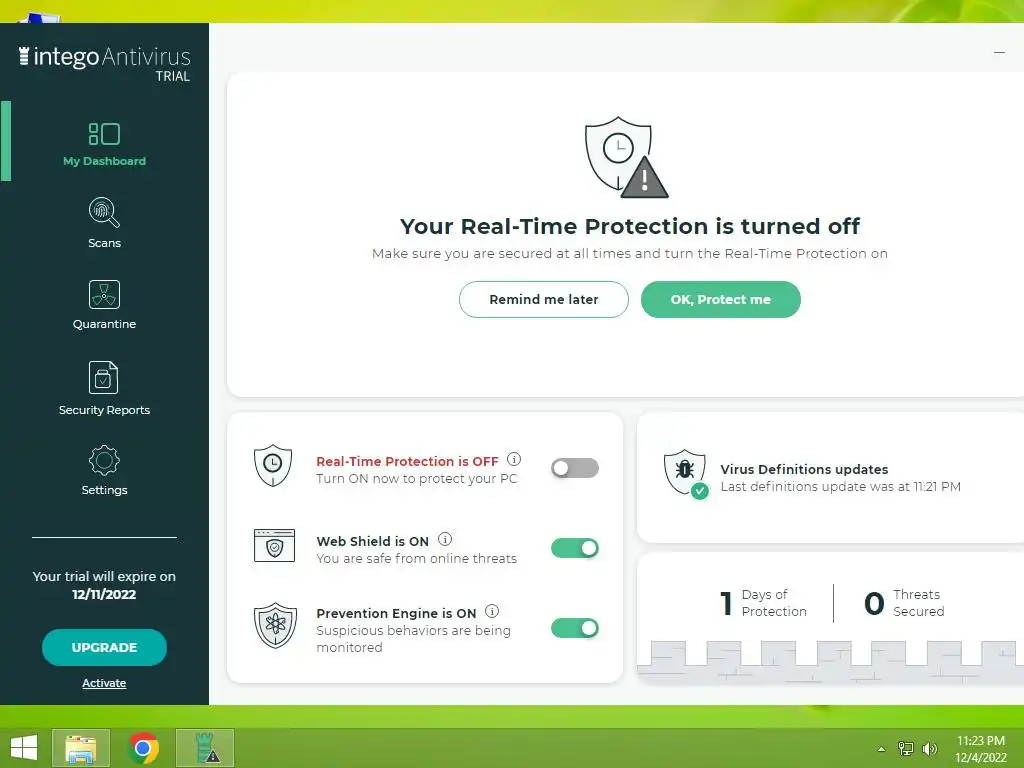Open the Settings gear icon
The image size is (1024, 768).
point(104,460)
